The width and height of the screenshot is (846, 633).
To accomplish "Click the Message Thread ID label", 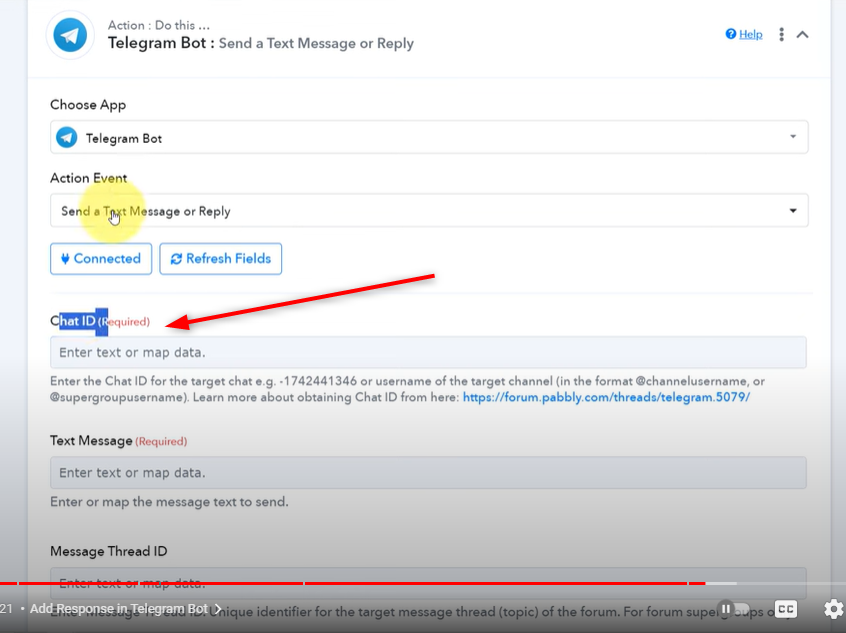I will 108,551.
